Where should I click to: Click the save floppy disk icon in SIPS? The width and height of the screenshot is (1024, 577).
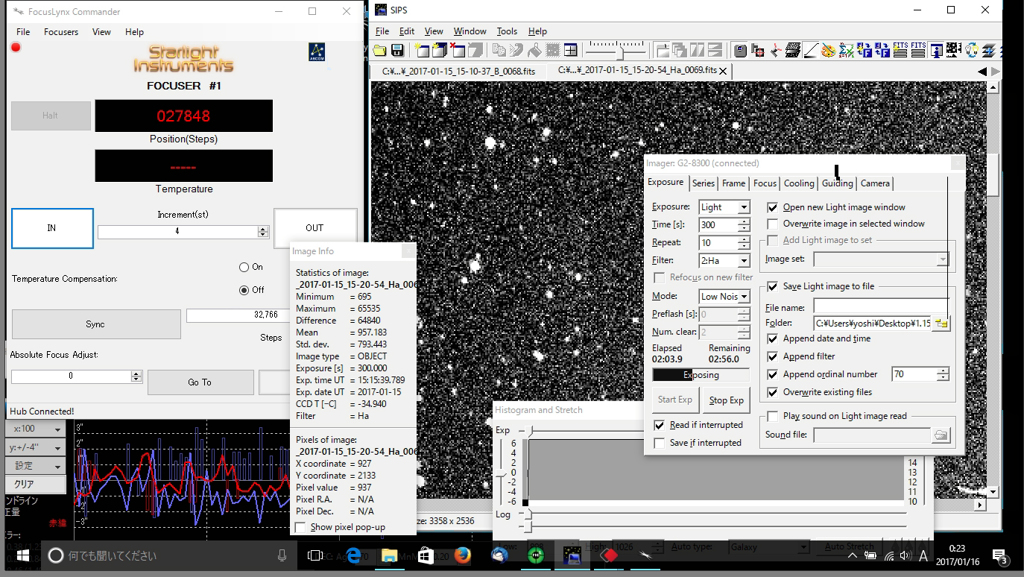point(397,50)
